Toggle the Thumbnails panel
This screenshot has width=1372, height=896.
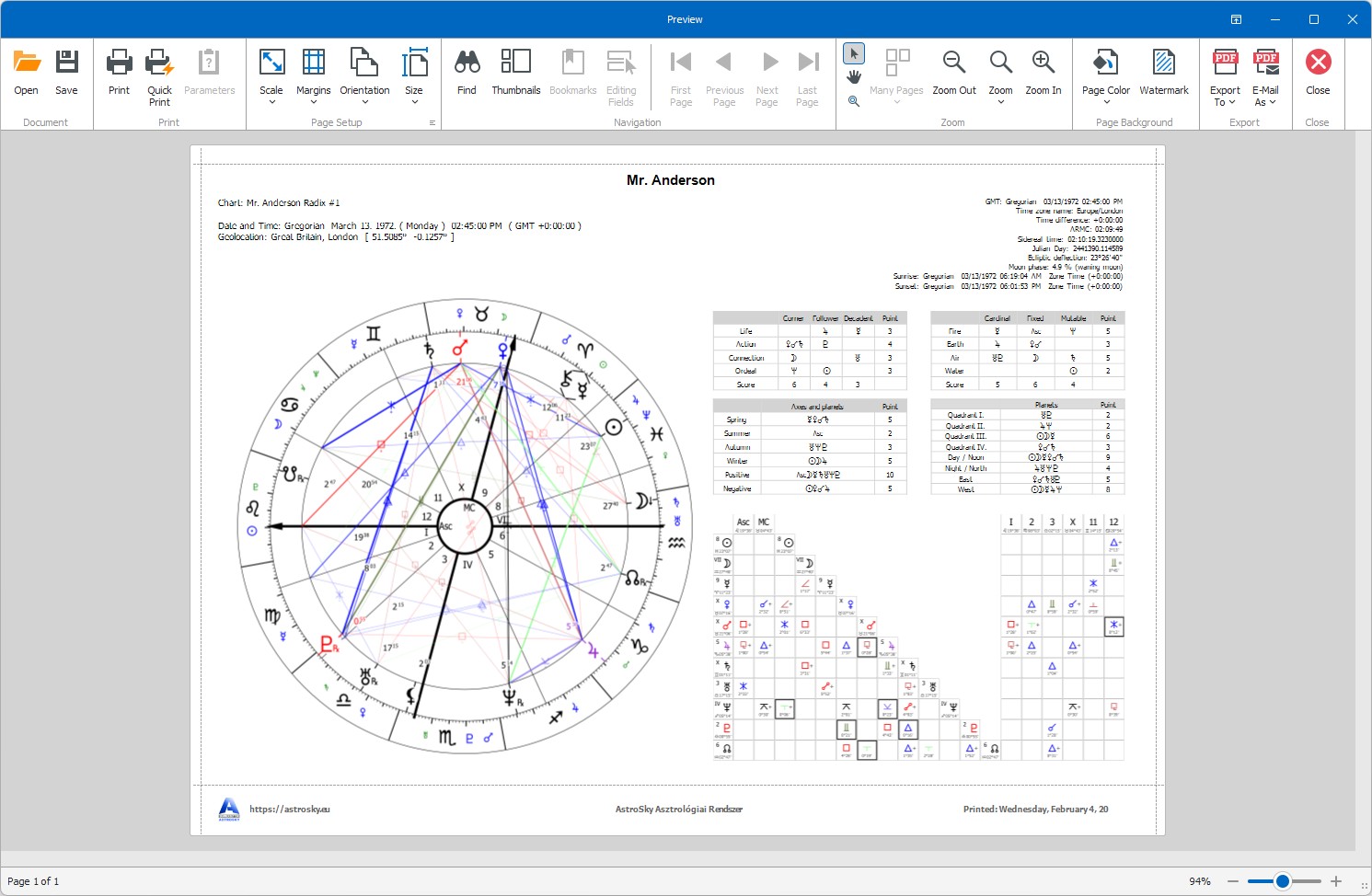[516, 73]
